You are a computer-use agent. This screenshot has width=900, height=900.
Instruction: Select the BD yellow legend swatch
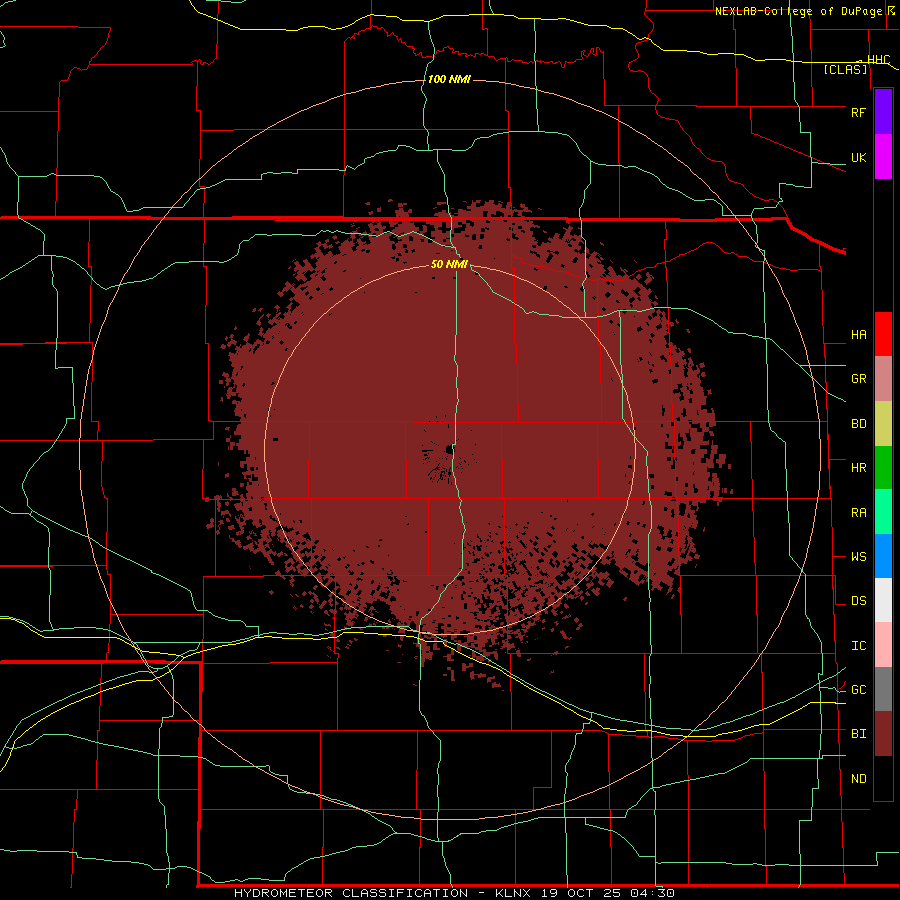click(x=883, y=424)
